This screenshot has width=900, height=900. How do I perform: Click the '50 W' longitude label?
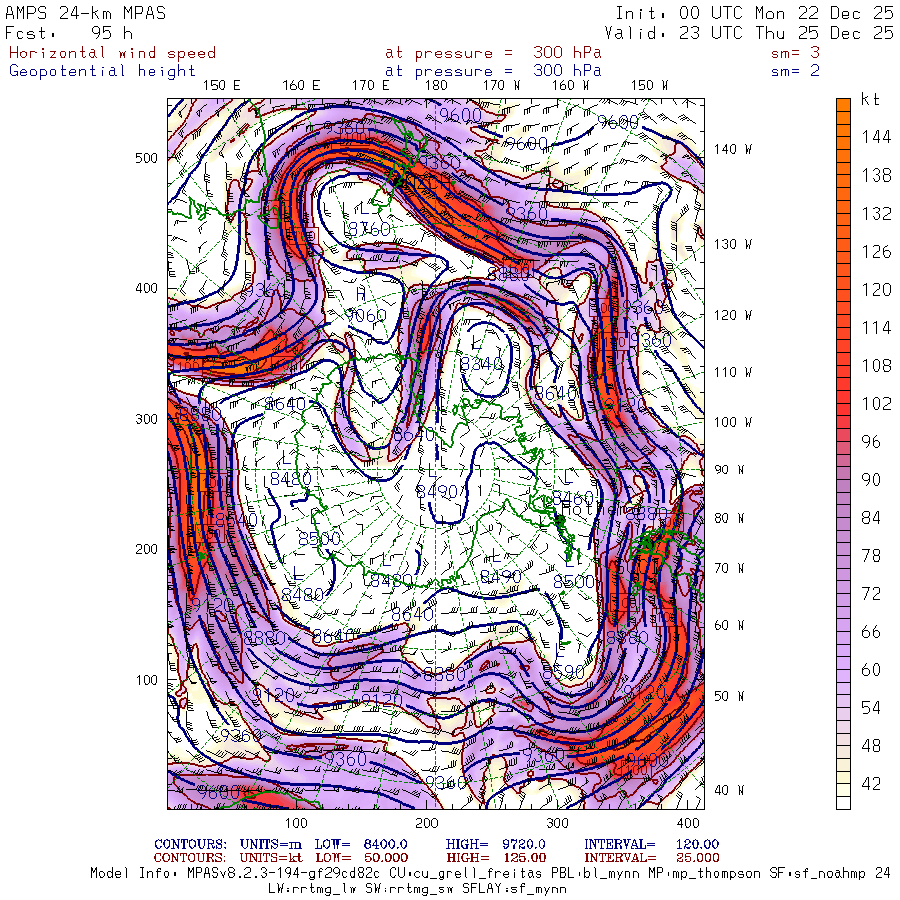(x=730, y=696)
